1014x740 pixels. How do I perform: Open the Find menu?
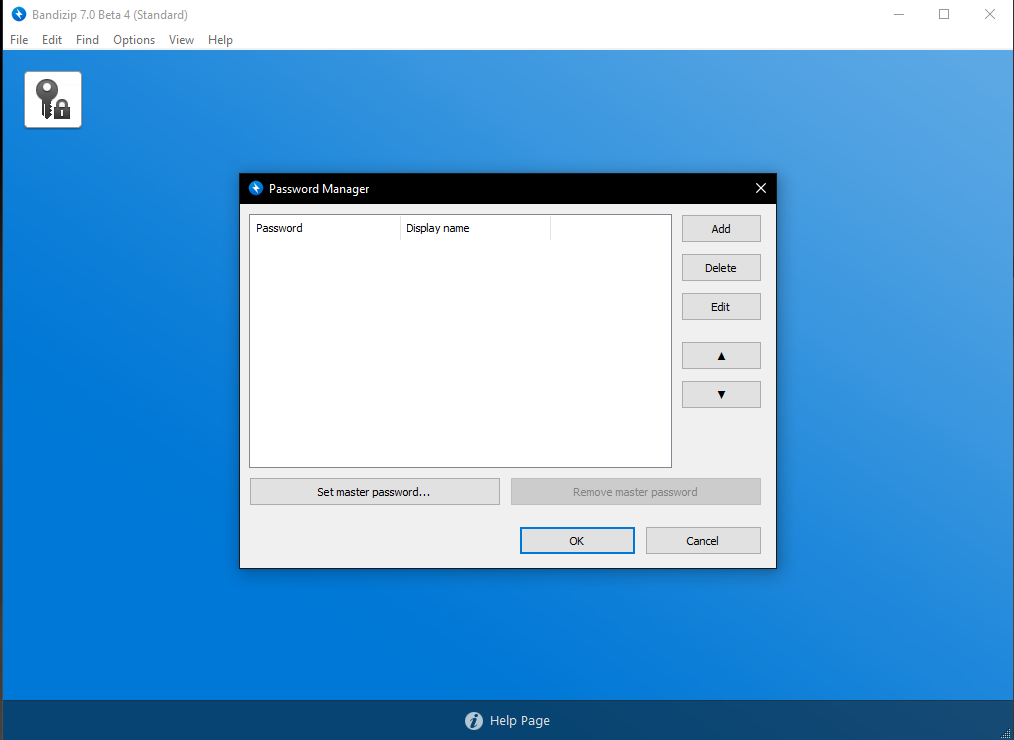click(87, 39)
